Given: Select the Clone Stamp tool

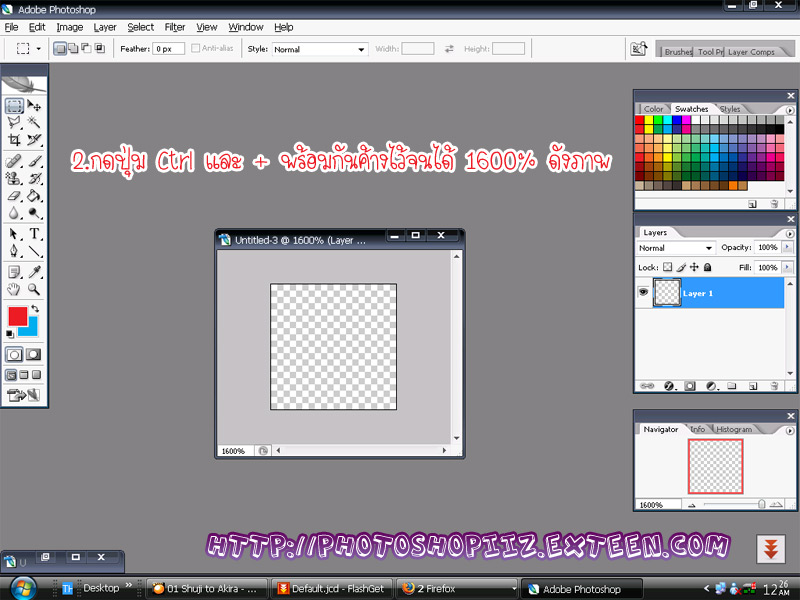Looking at the screenshot, I should 14,179.
